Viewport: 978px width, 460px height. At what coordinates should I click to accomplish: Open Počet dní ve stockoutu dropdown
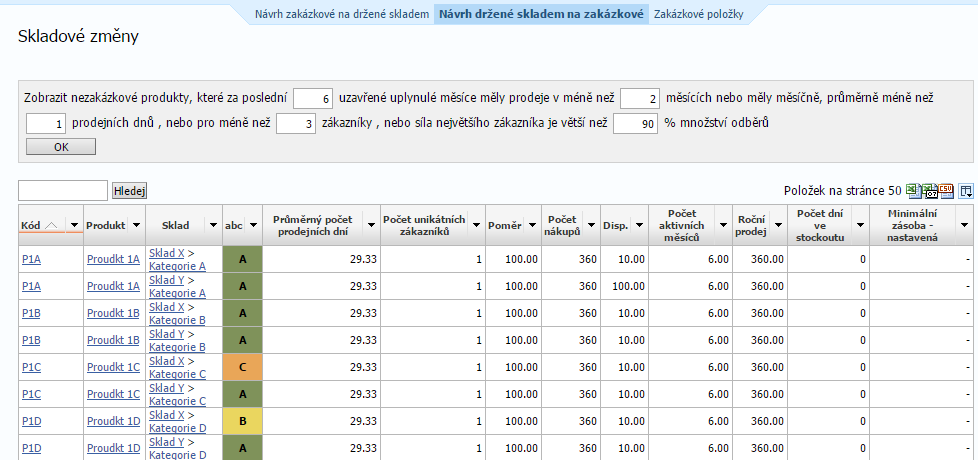click(x=860, y=225)
